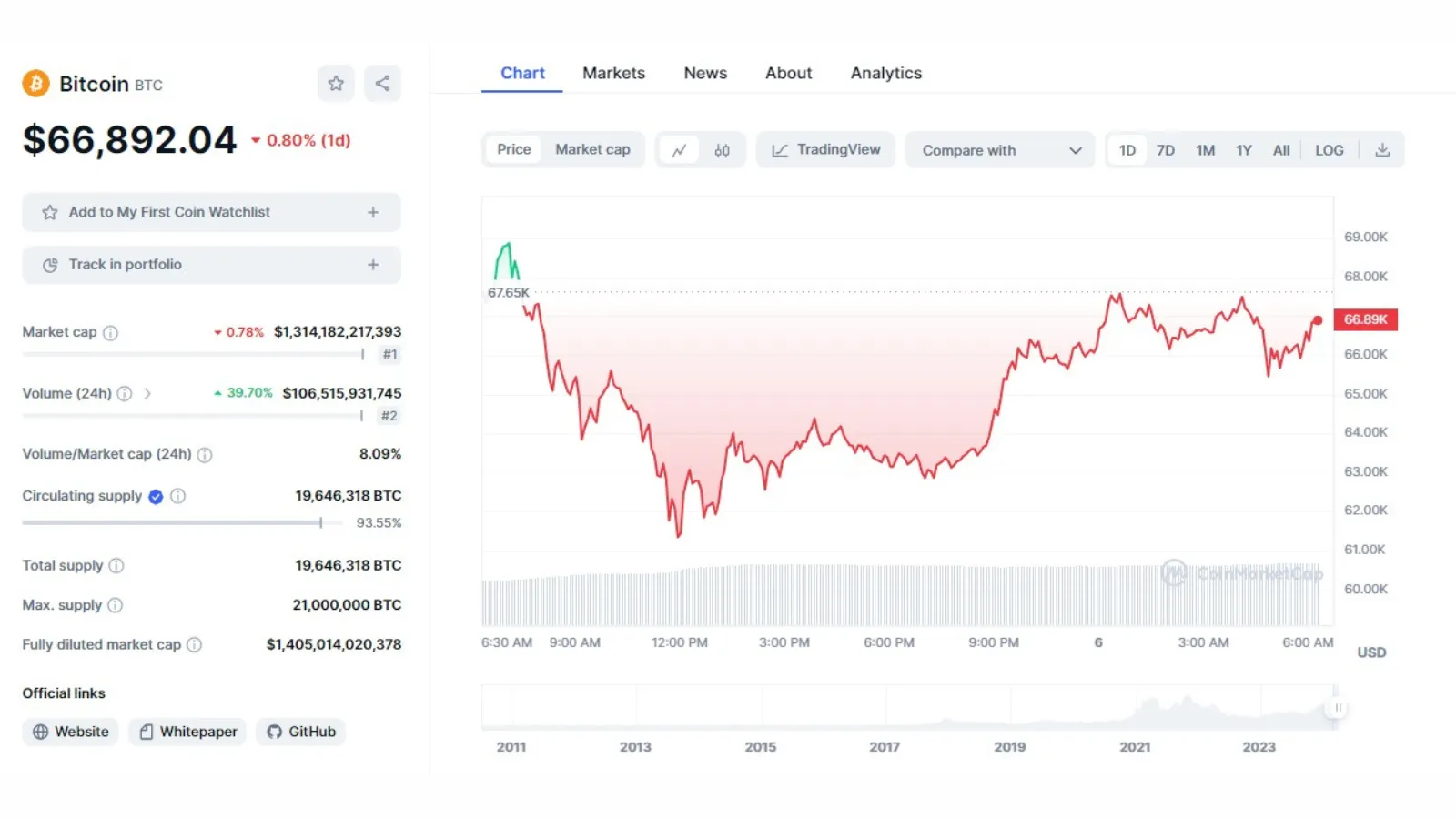
Task: Open the Whitepaper link
Action: (x=188, y=732)
